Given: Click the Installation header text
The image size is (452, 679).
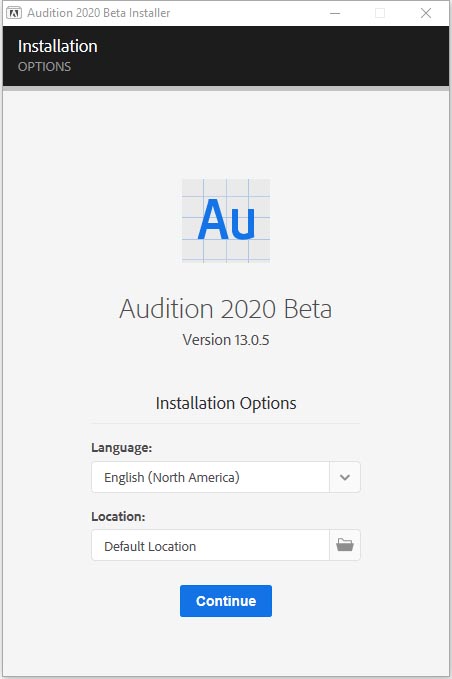Looking at the screenshot, I should click(58, 46).
